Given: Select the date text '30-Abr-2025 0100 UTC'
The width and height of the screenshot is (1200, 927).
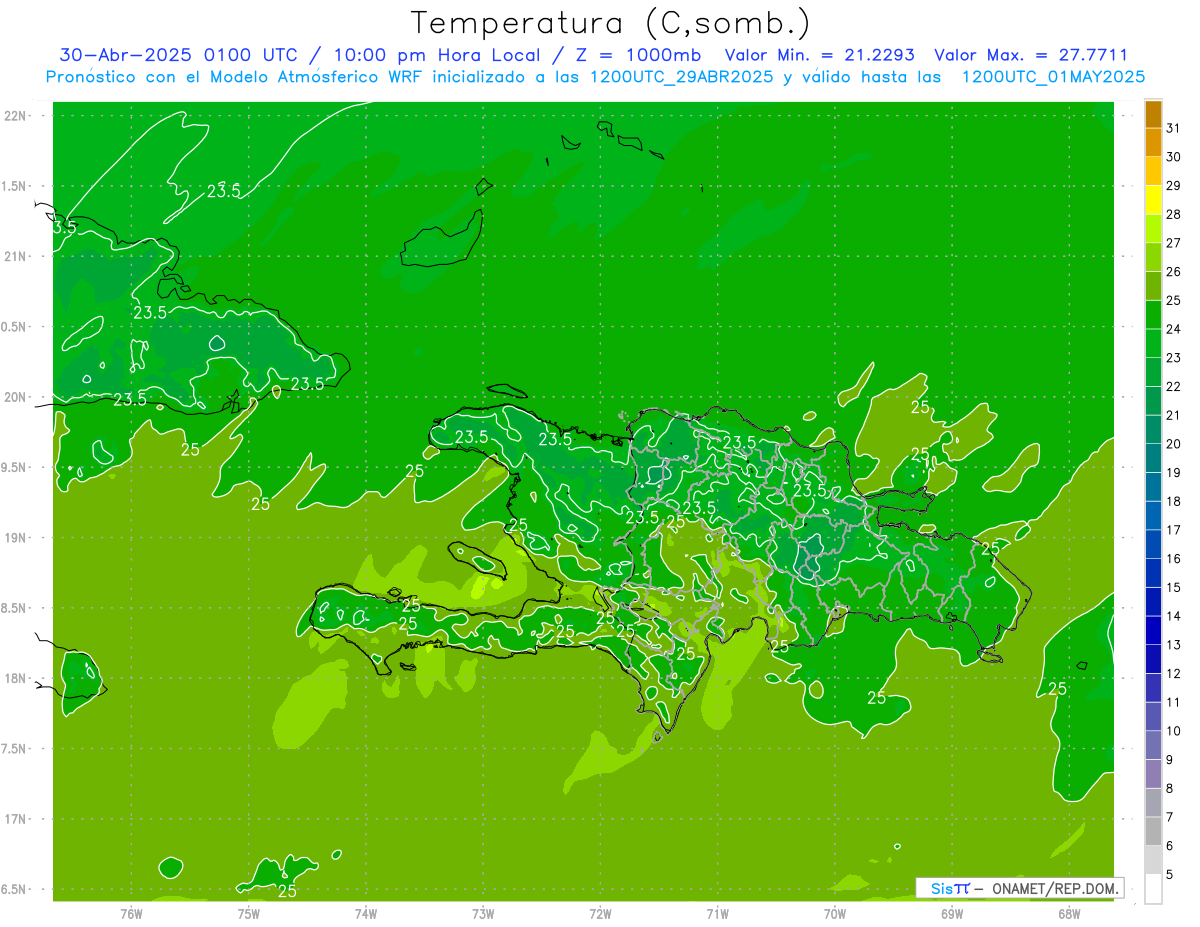Looking at the screenshot, I should click(182, 55).
